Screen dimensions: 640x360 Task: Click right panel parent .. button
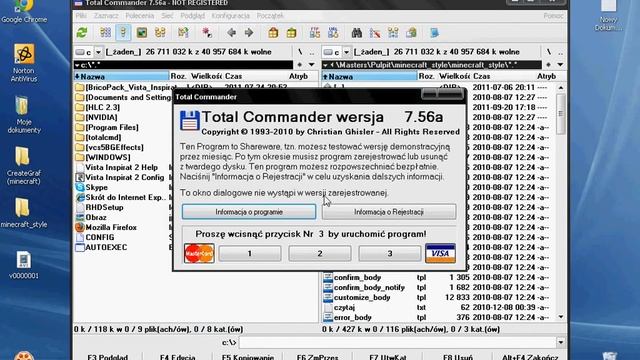[x=560, y=52]
